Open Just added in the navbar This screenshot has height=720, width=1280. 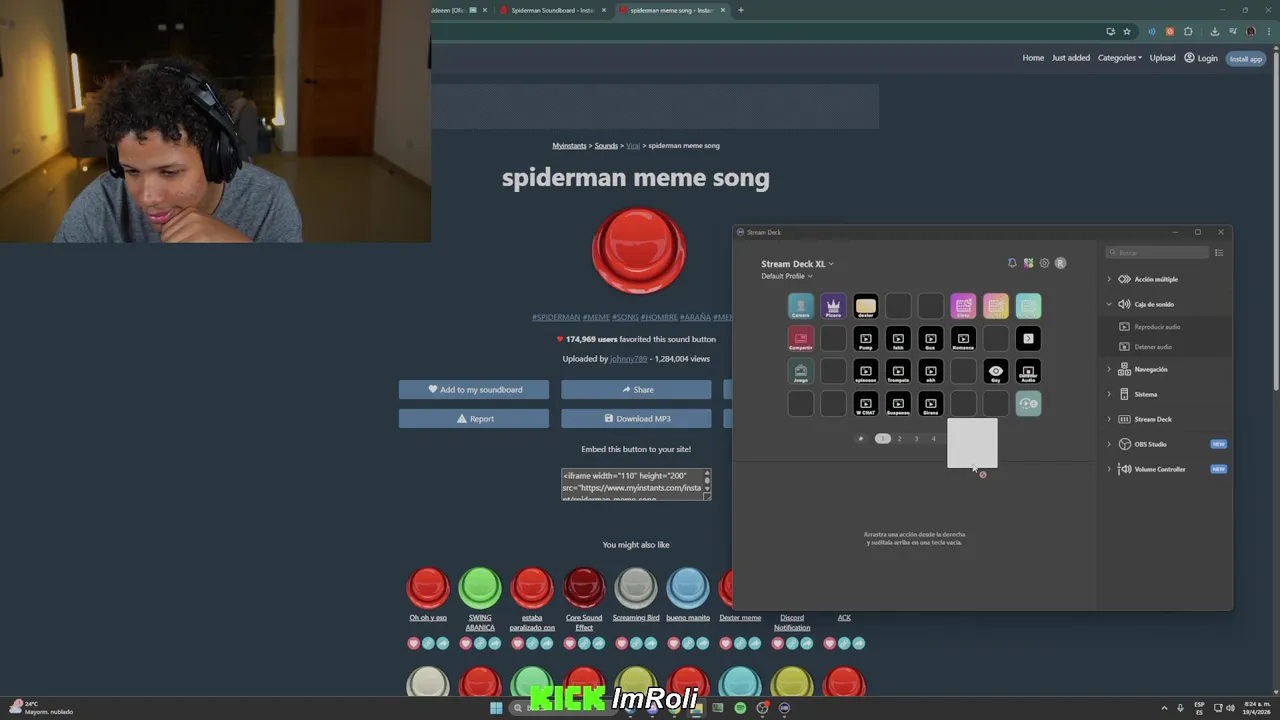coord(1070,58)
